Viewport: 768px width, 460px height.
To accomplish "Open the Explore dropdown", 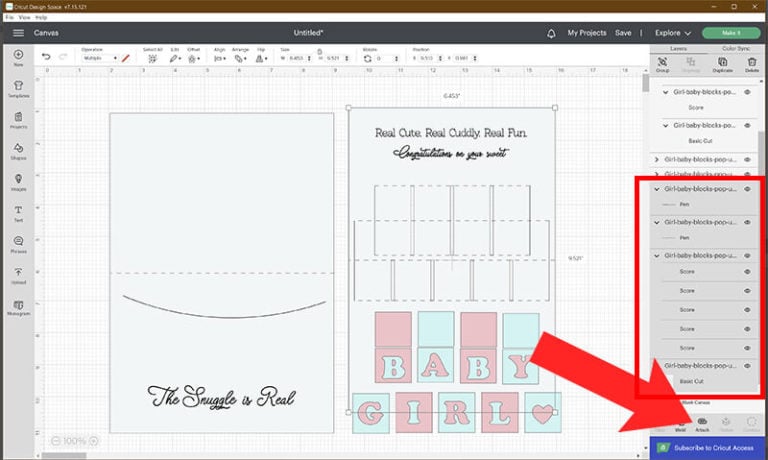I will click(x=672, y=33).
